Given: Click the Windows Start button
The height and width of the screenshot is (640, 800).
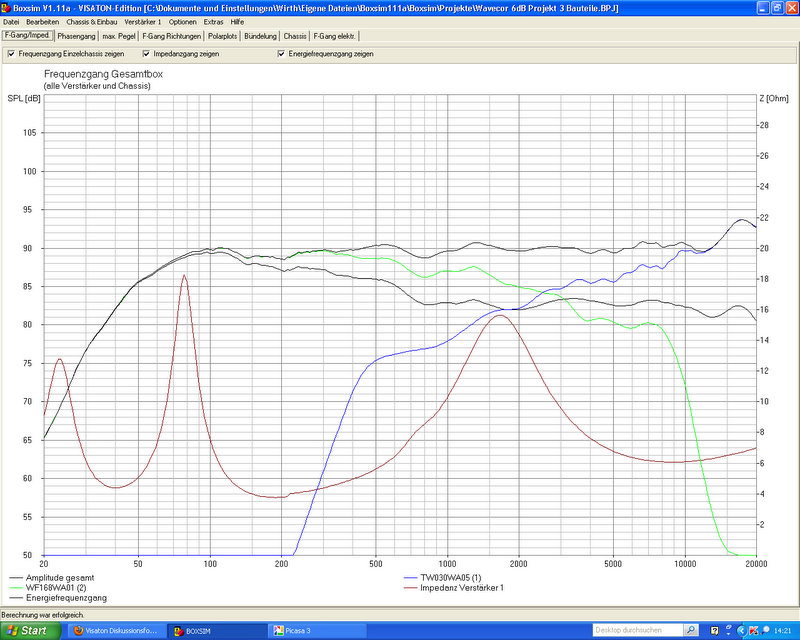Looking at the screenshot, I should click(x=28, y=631).
